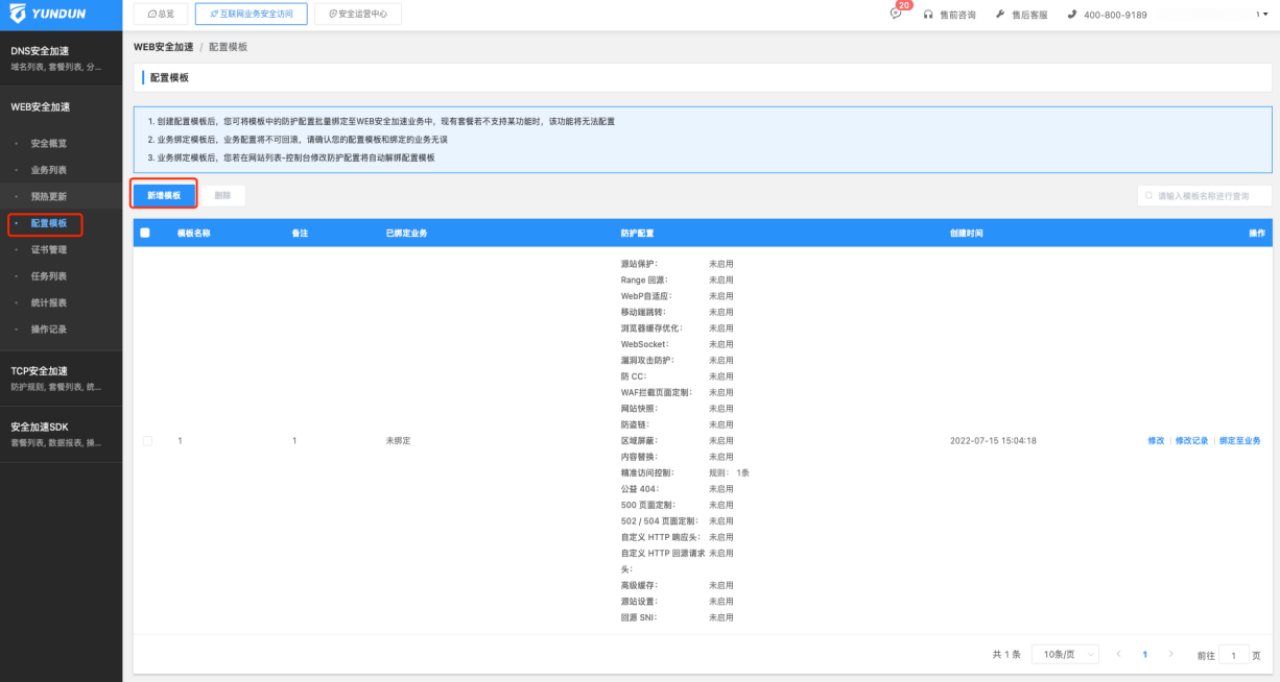Expand the 安全加速SDK sidebar section
Viewport: 1280px width, 682px height.
coord(61,434)
